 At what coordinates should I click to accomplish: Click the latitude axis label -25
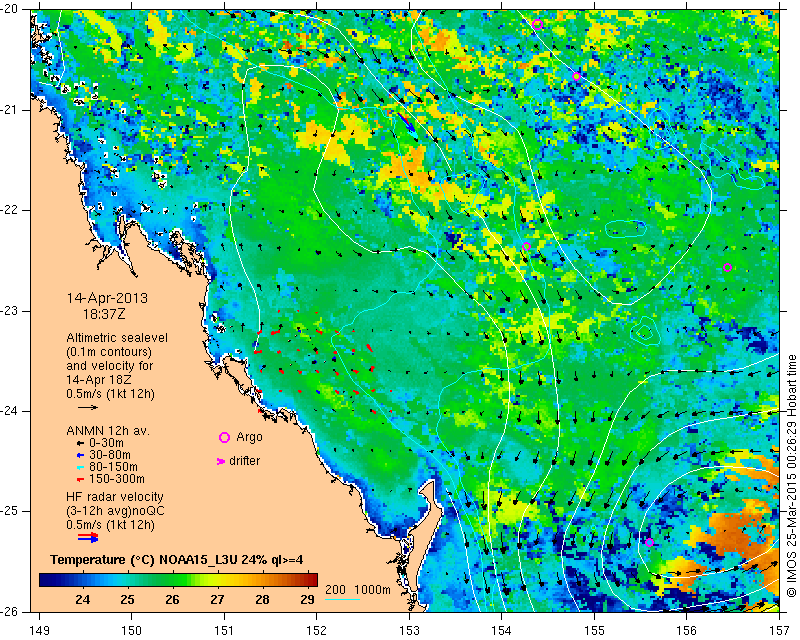coord(10,511)
